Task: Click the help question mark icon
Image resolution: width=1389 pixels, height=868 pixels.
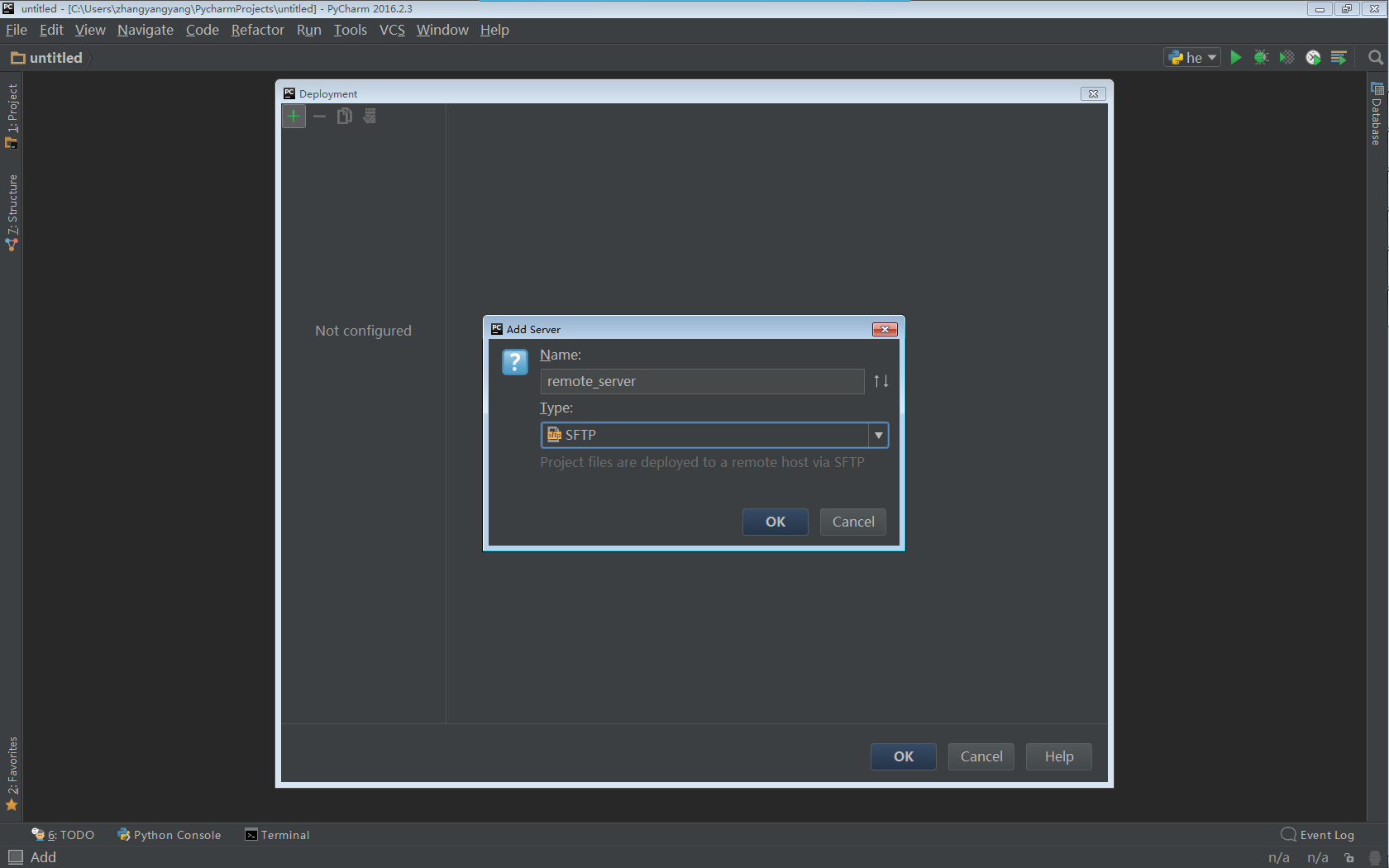Action: (x=514, y=362)
